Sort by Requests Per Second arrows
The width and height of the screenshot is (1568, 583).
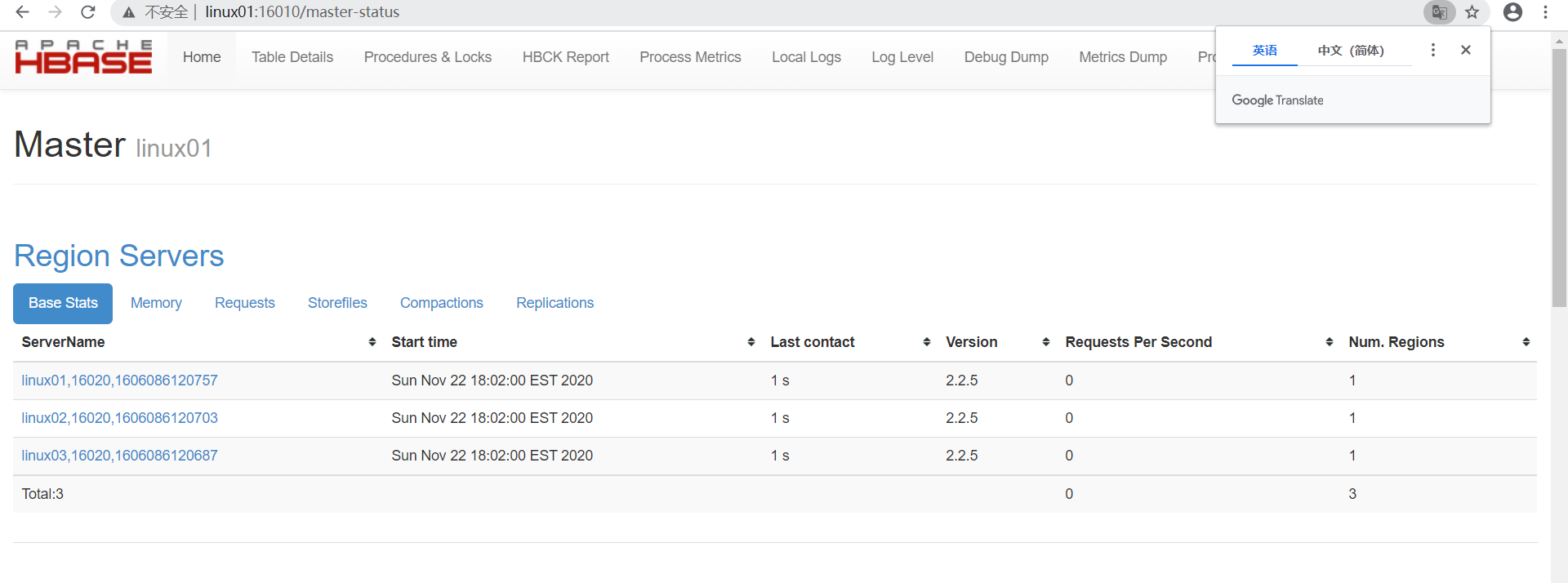(1330, 342)
